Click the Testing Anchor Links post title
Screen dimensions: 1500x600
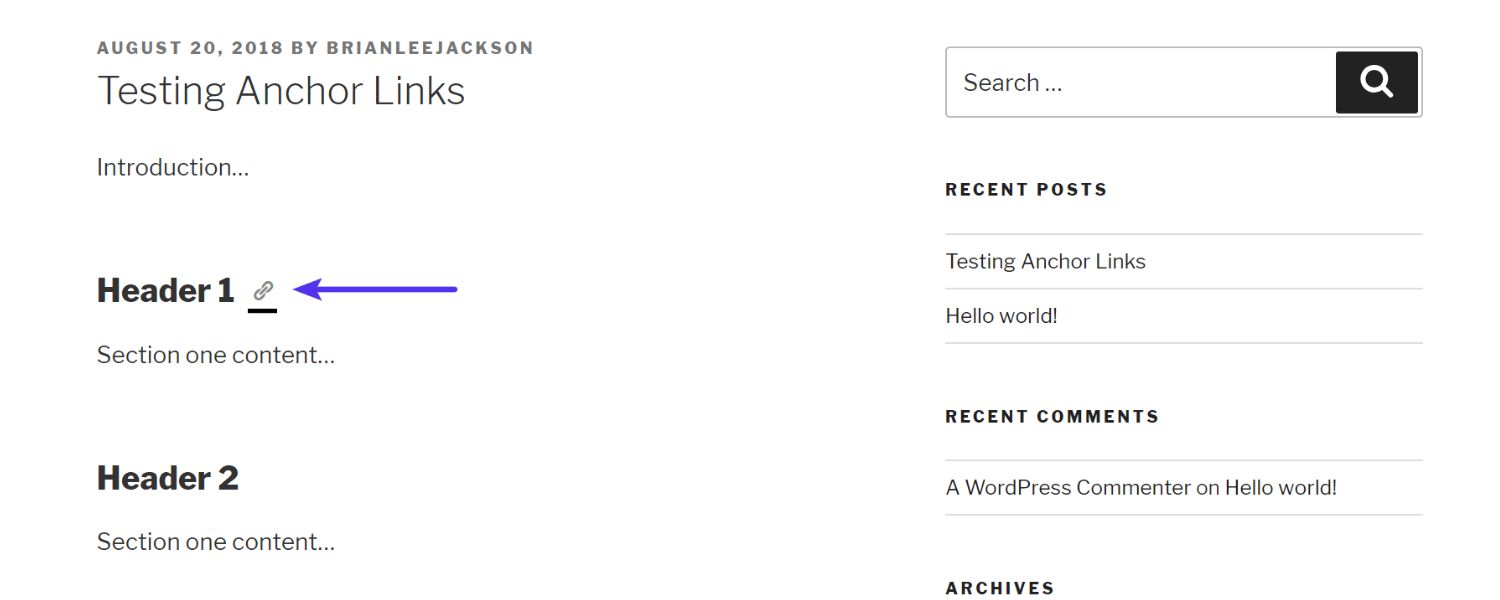280,90
